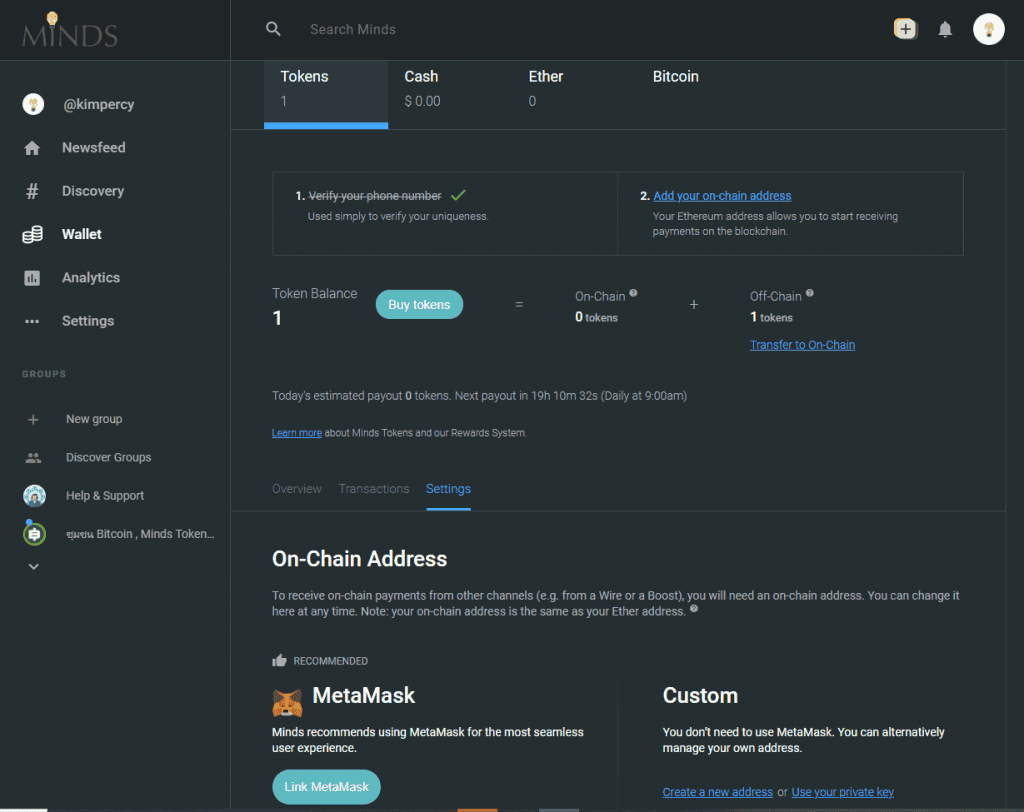Image resolution: width=1024 pixels, height=812 pixels.
Task: Open Analytics from the sidebar
Action: tap(91, 278)
